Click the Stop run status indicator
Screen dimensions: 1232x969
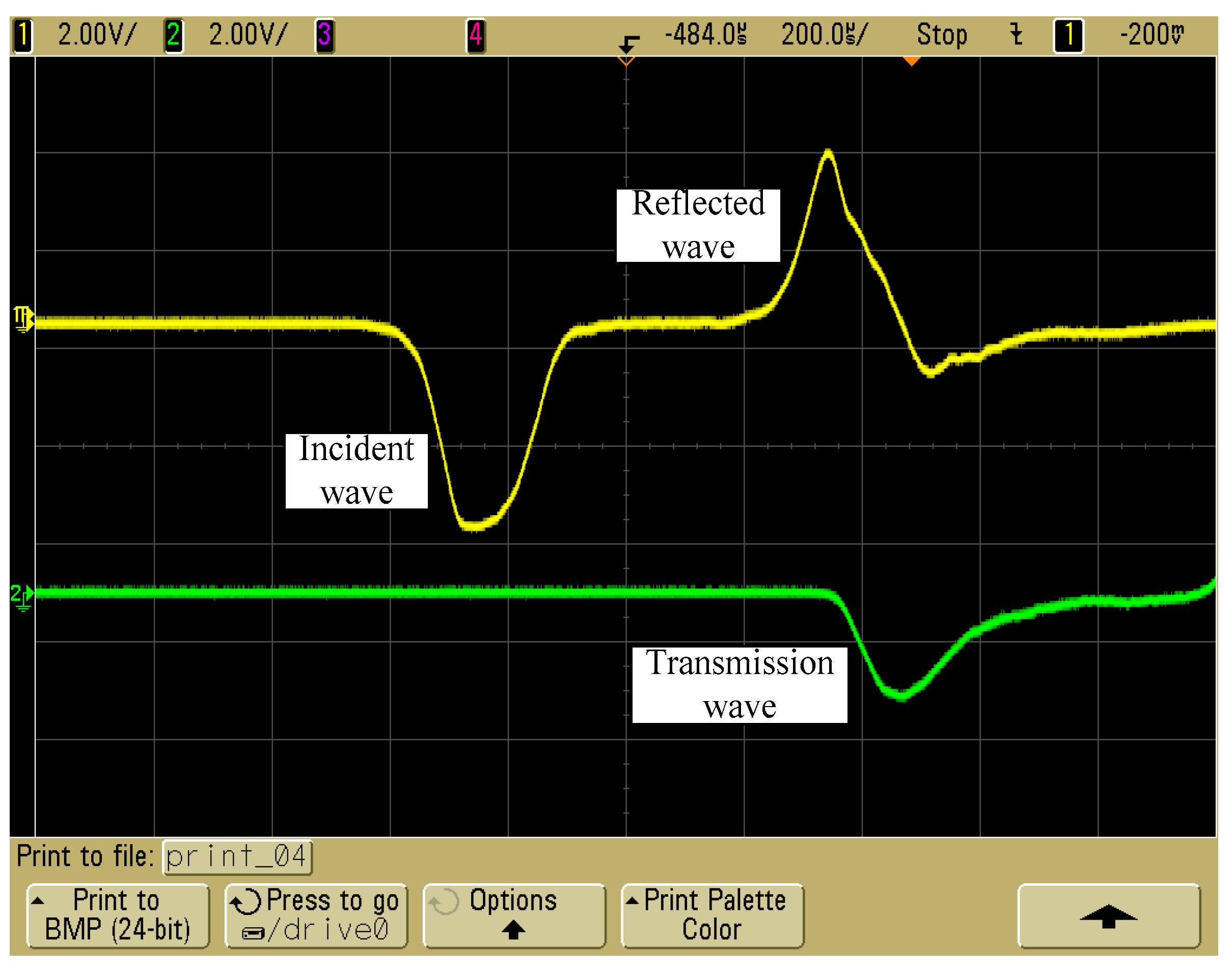(942, 35)
